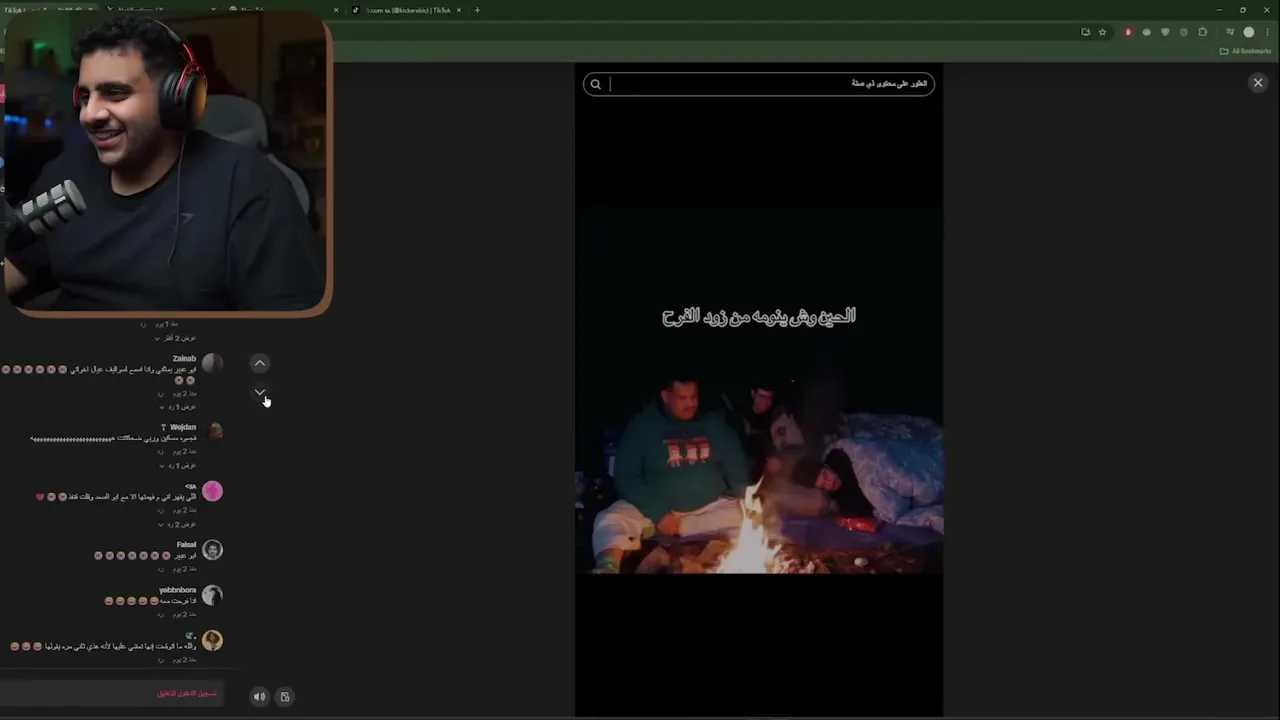Open the Chrome three-dot menu
The image size is (1280, 720).
[x=1267, y=32]
